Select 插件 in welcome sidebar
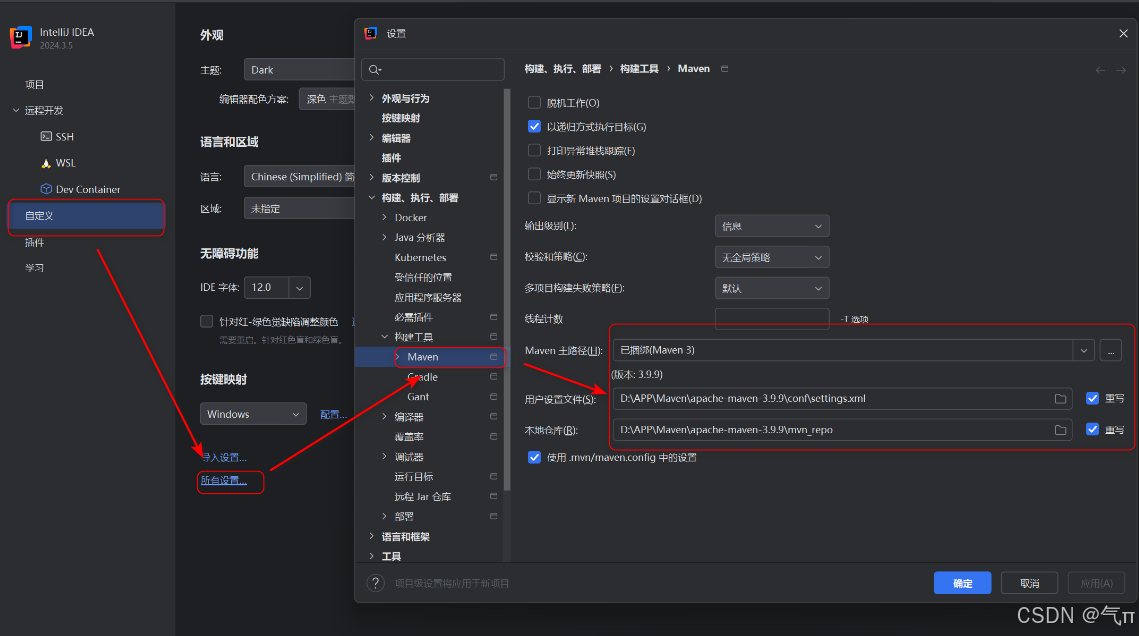This screenshot has width=1139, height=636. (35, 242)
